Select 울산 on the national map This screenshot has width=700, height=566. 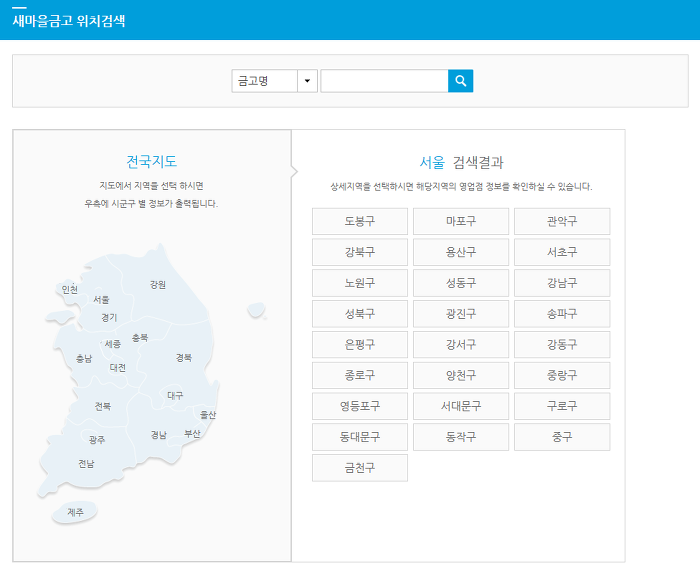pos(208,415)
